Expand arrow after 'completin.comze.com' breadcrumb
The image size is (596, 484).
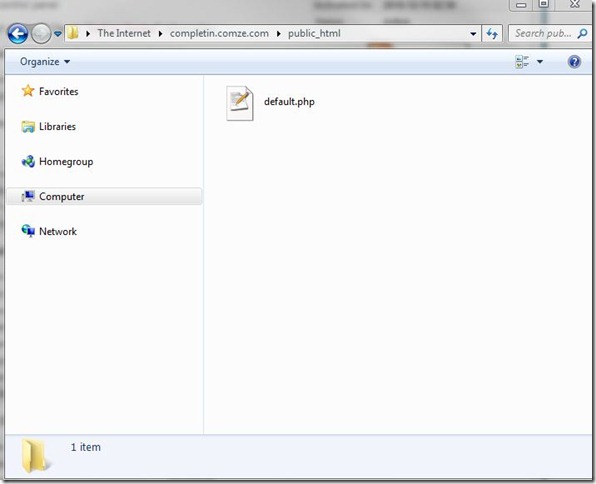coord(279,34)
